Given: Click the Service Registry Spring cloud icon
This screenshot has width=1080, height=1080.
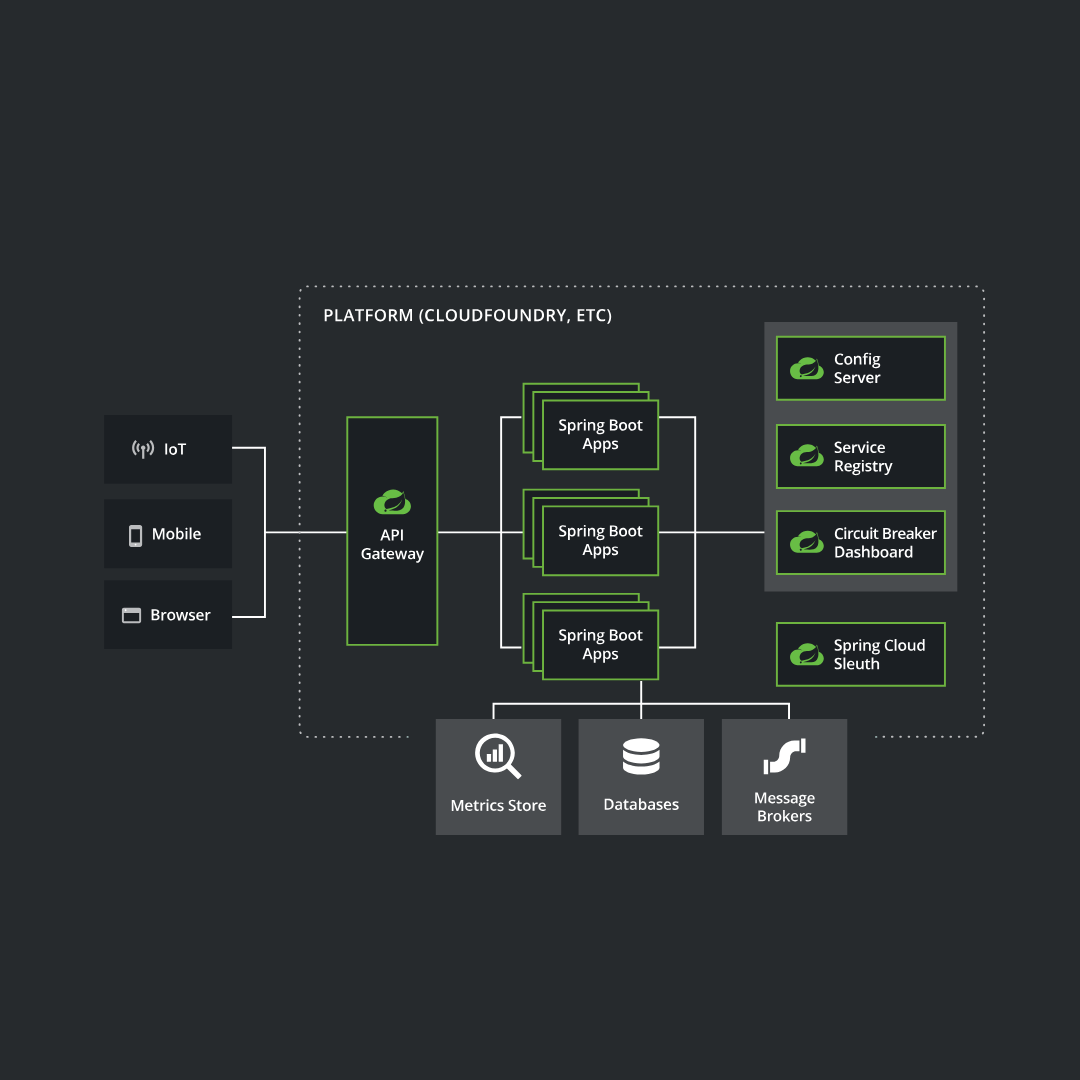Looking at the screenshot, I should pyautogui.click(x=807, y=455).
